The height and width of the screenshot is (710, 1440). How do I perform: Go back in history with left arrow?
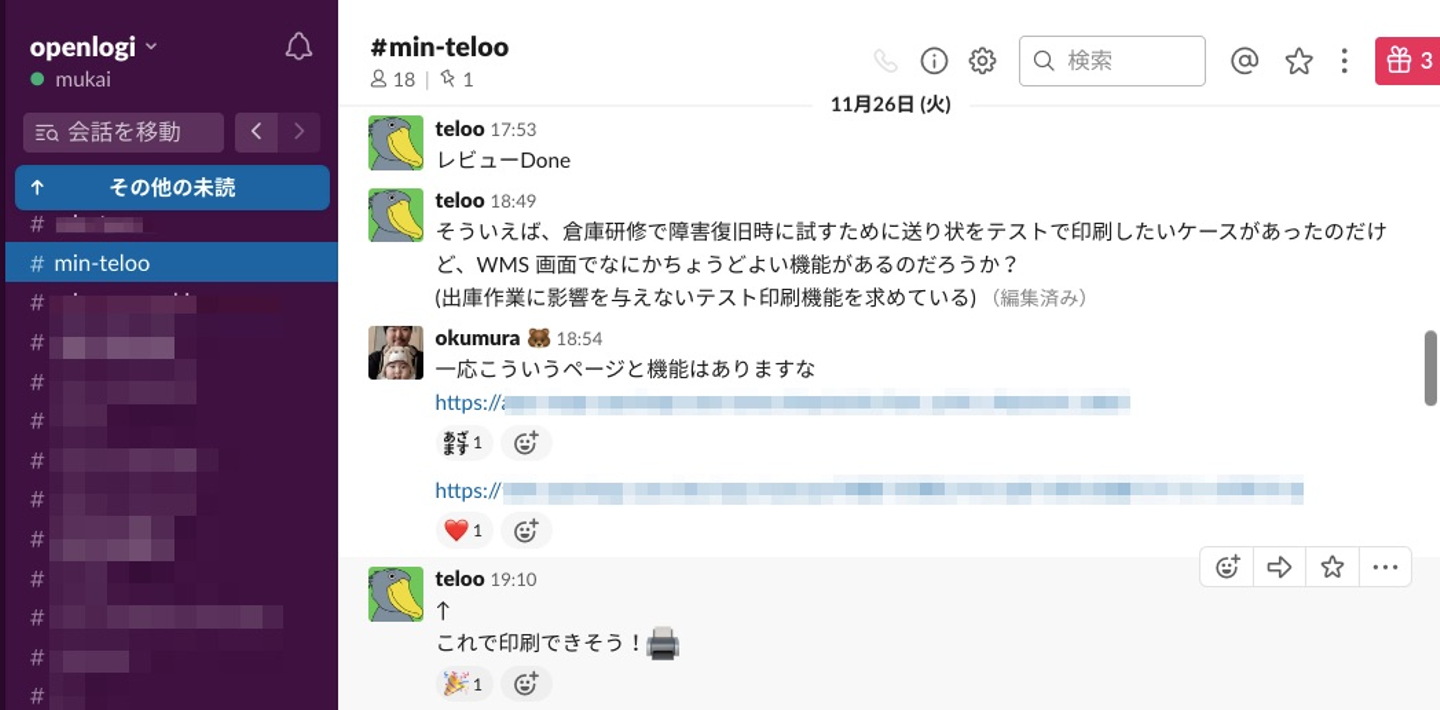(257, 131)
